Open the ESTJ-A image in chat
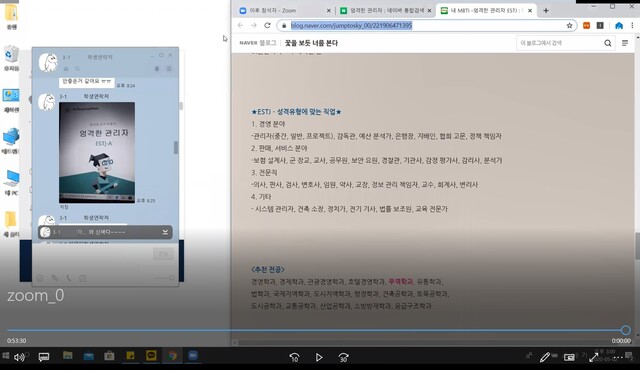 [97, 153]
